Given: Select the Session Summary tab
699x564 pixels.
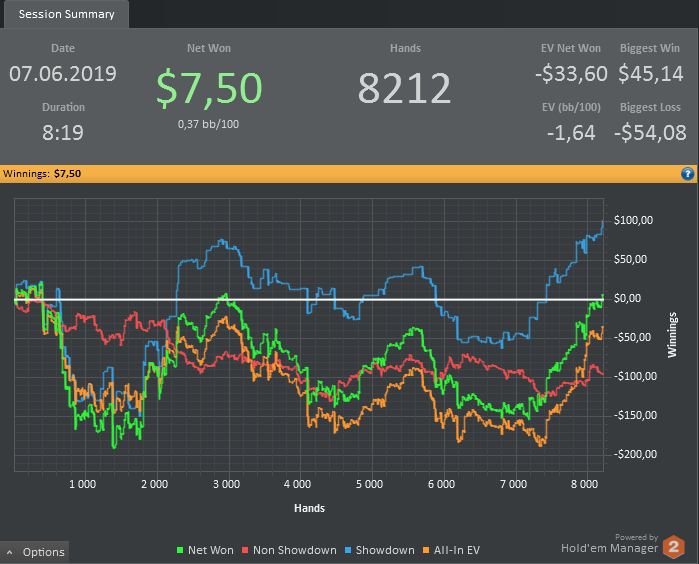Looking at the screenshot, I should 66,14.
